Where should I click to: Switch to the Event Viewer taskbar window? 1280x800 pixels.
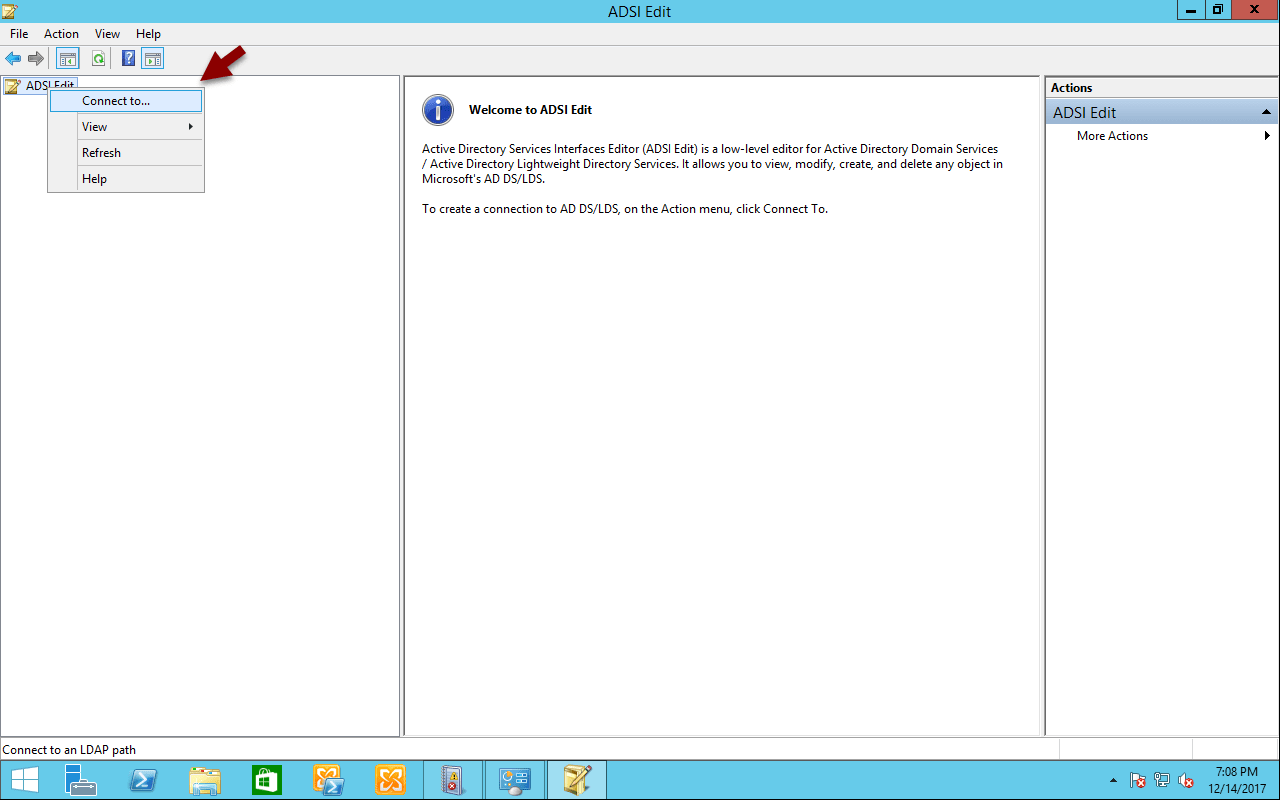453,780
